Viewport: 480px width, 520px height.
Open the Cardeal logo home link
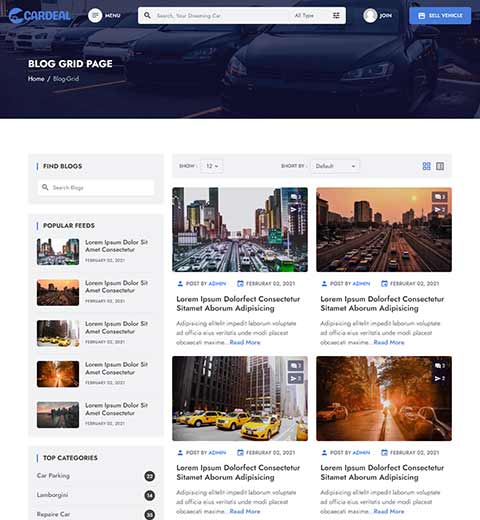40,16
